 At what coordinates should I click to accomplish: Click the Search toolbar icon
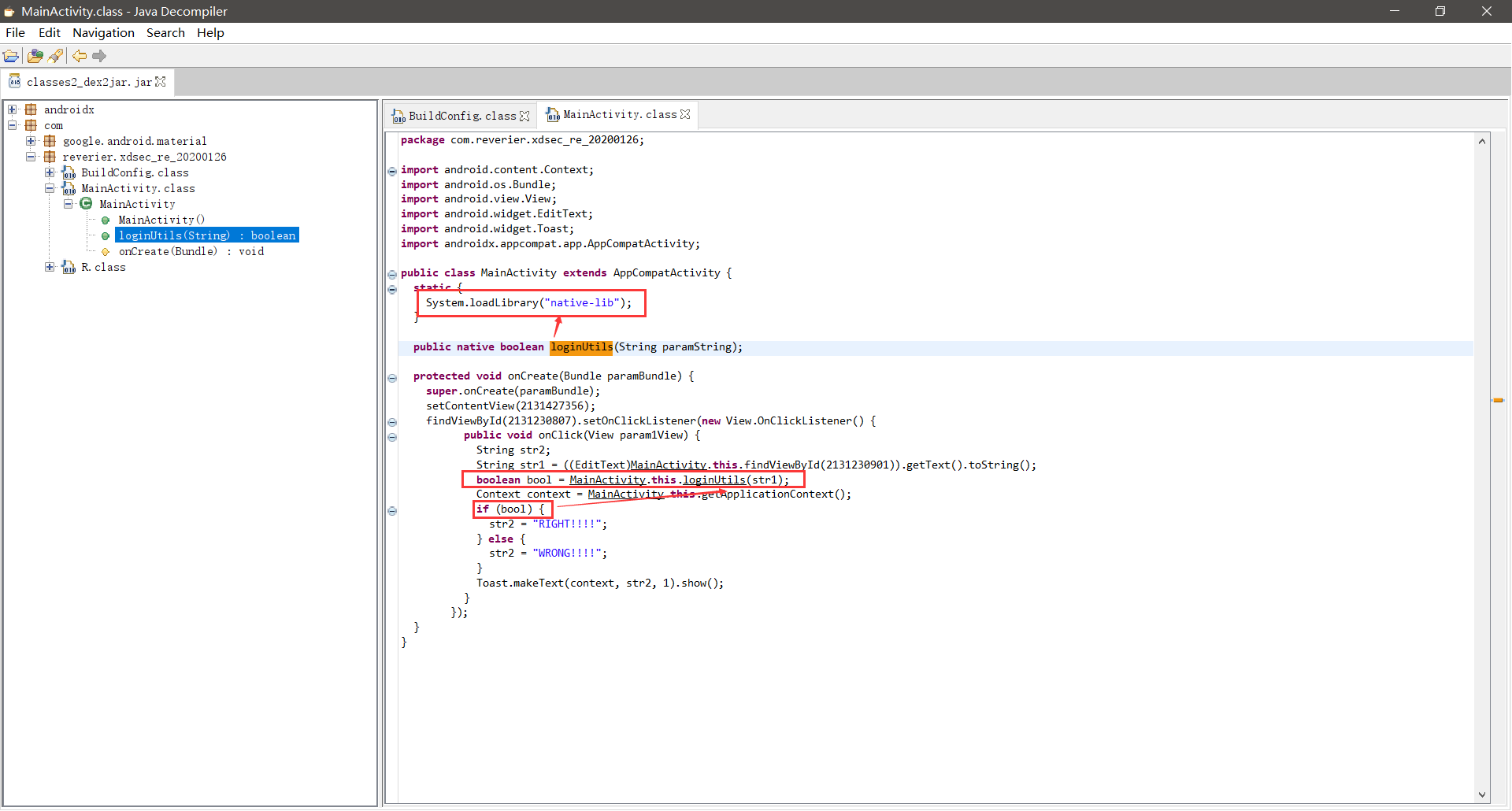(x=55, y=56)
